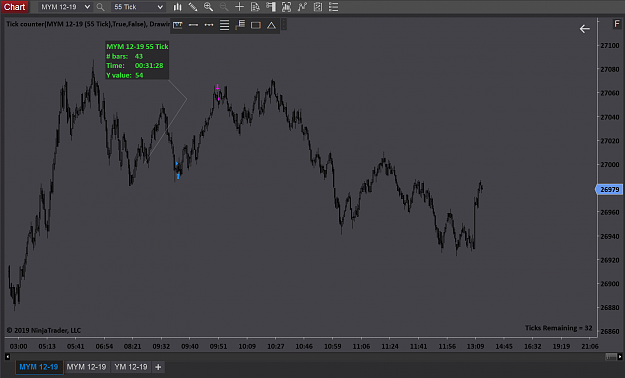Image resolution: width=625 pixels, height=378 pixels.
Task: Click the Tick counter indicator label
Action: coord(88,24)
